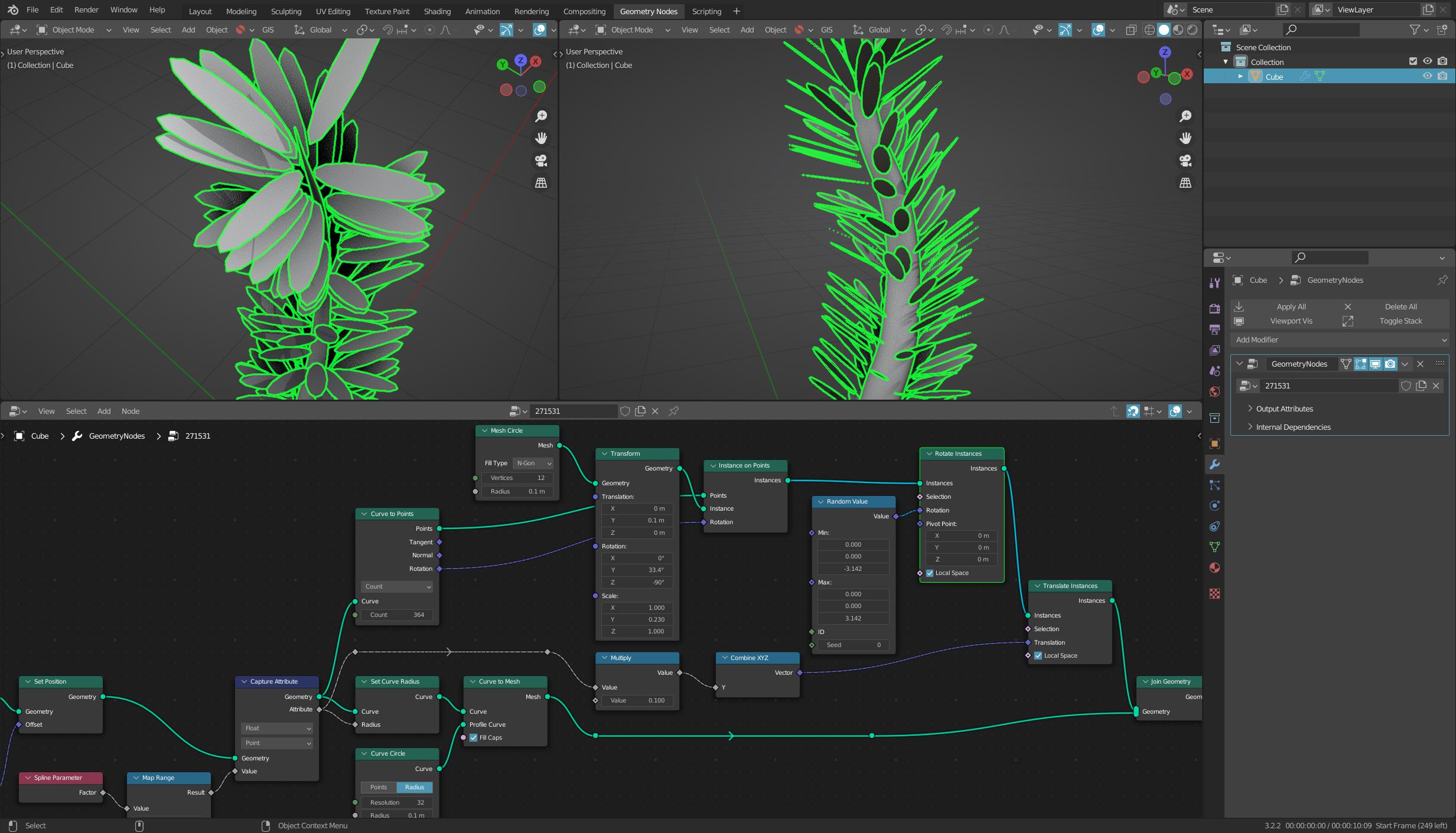Toggle camera view in right viewport
Screen dimensions: 1456x833
coord(1185,161)
